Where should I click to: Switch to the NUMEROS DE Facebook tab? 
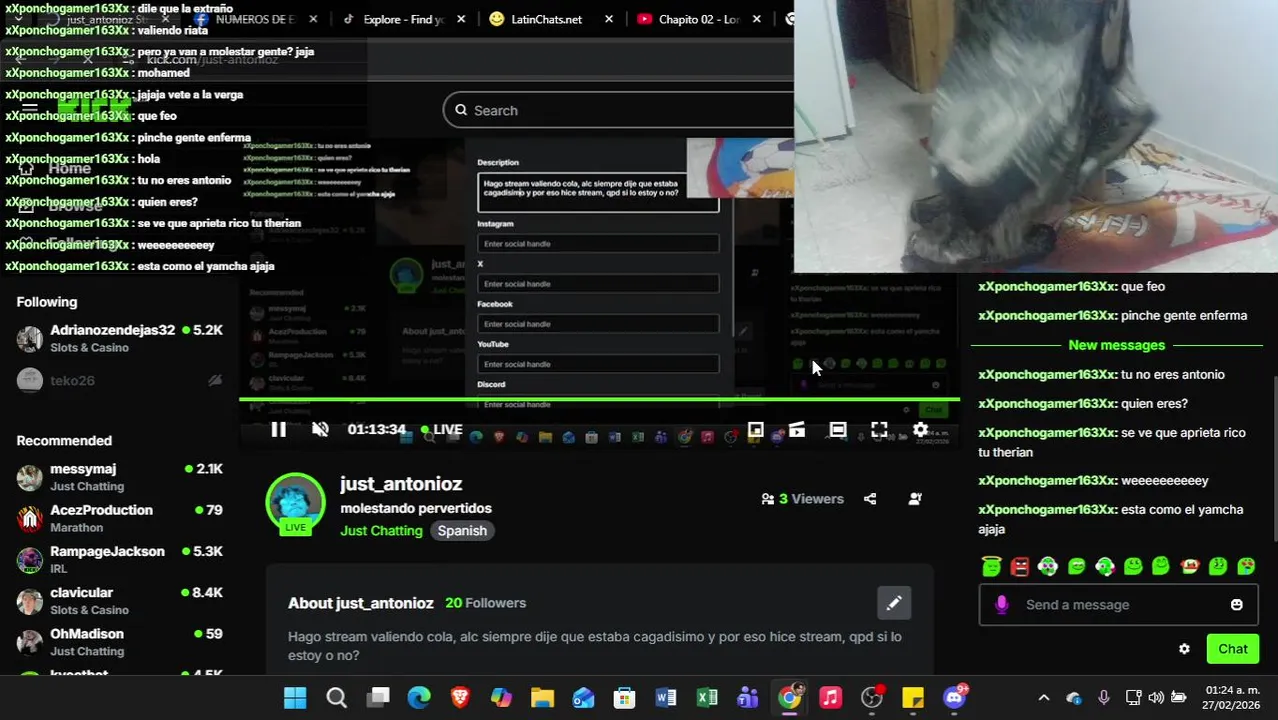(x=254, y=19)
